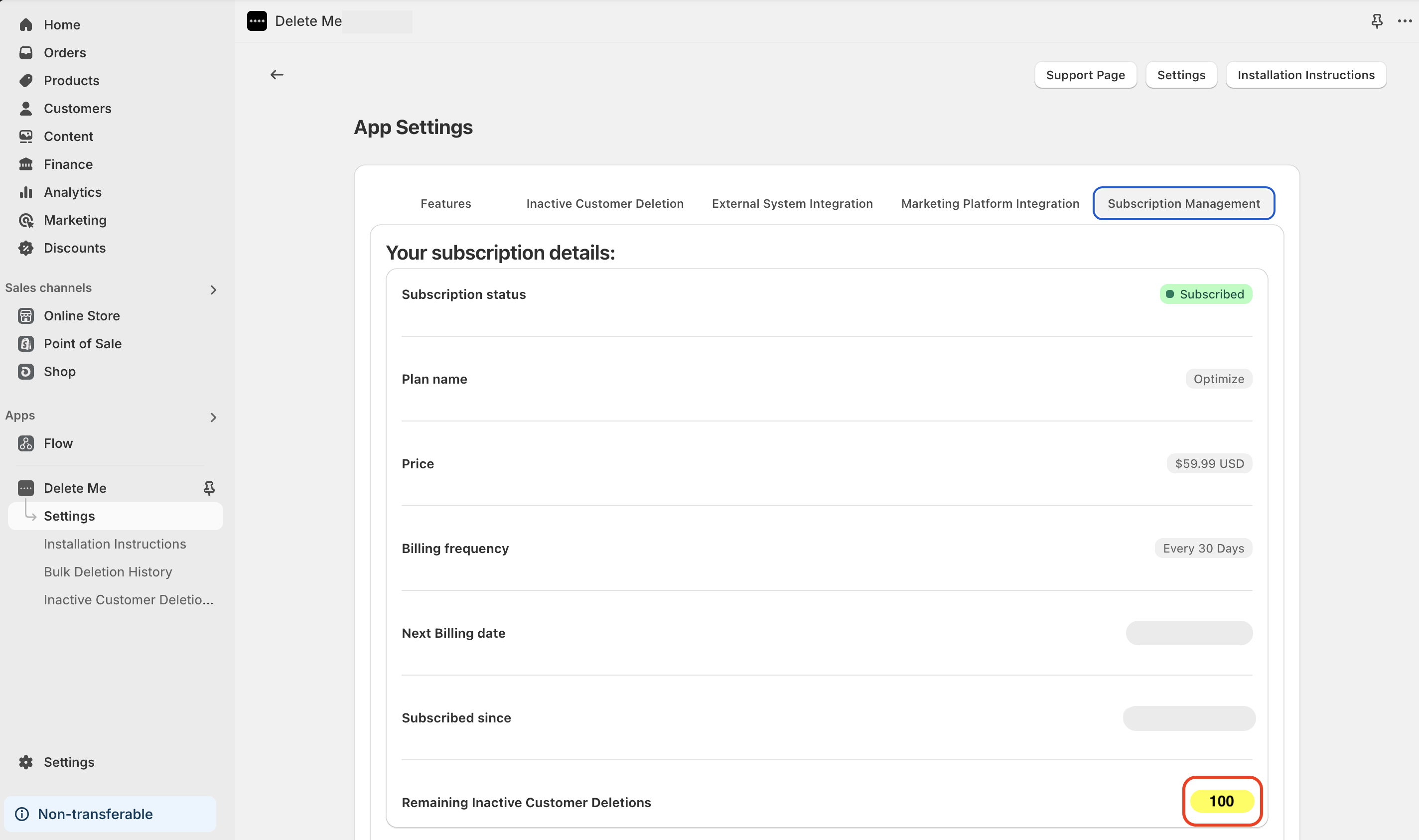Click the Analytics bar chart icon
The image size is (1419, 840).
coord(25,192)
